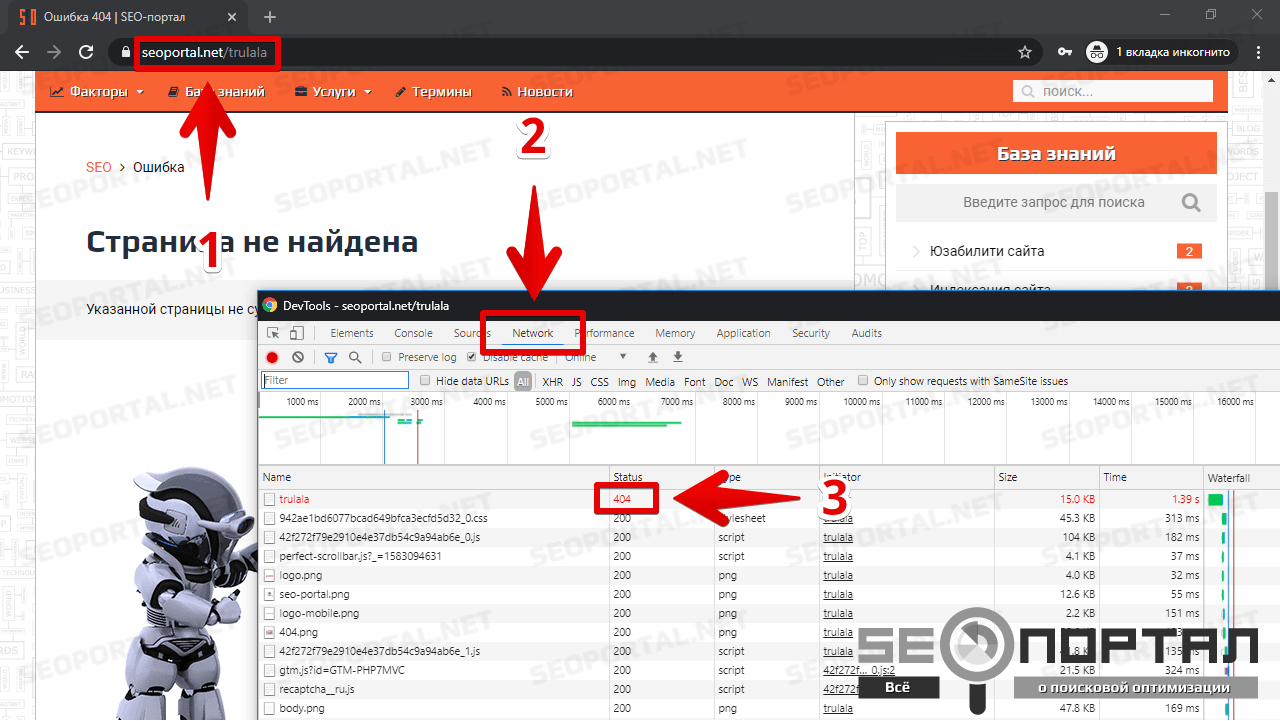Tick Only show requests with SameSite issues
The height and width of the screenshot is (721, 1280).
863,381
